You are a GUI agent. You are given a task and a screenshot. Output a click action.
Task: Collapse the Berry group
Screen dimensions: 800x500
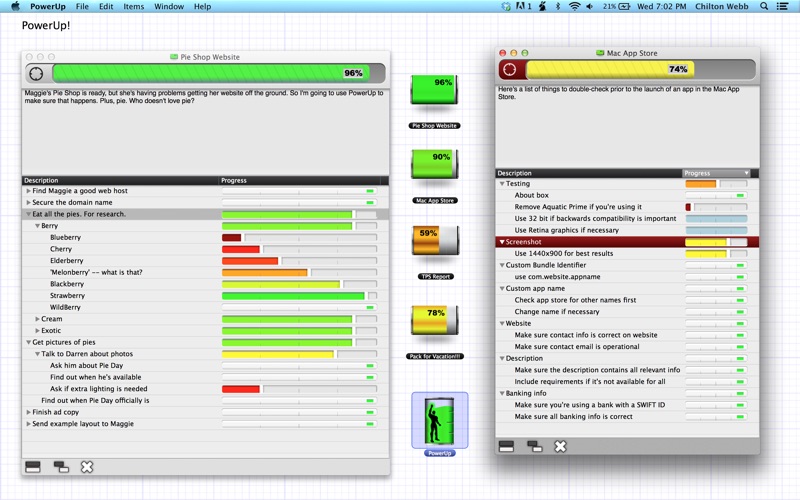(37, 226)
